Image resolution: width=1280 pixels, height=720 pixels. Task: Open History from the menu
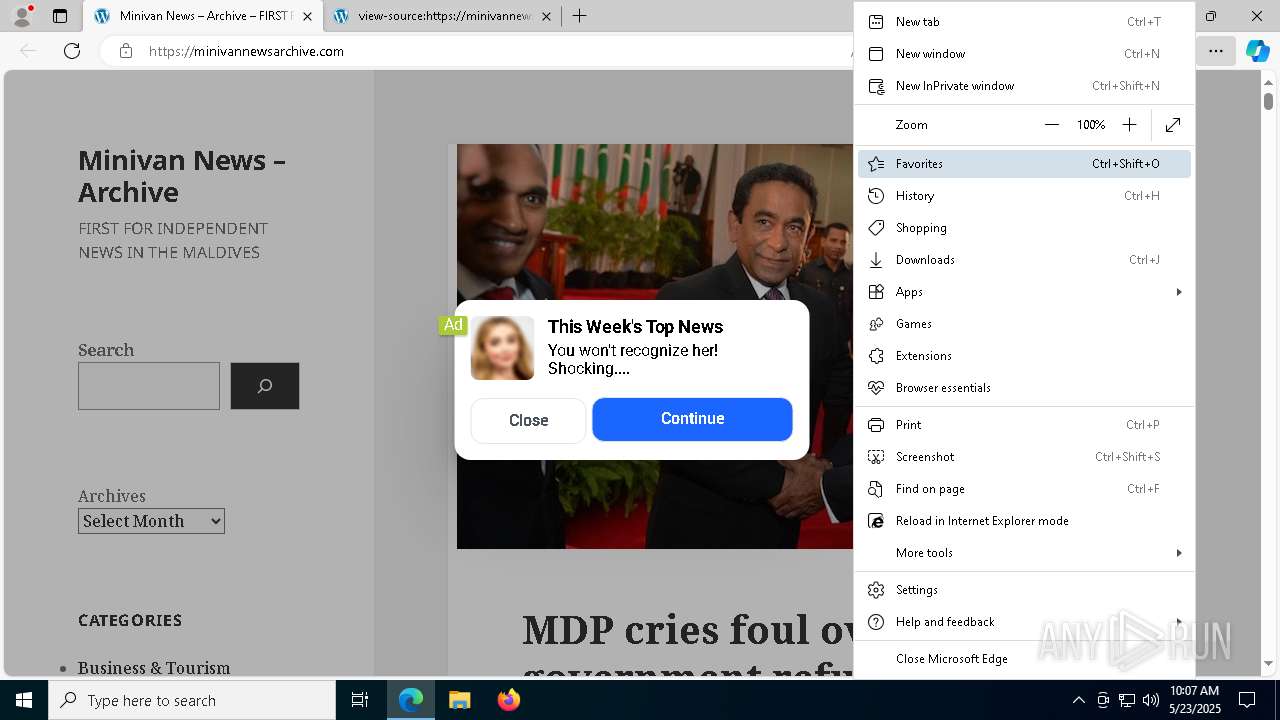1024,196
